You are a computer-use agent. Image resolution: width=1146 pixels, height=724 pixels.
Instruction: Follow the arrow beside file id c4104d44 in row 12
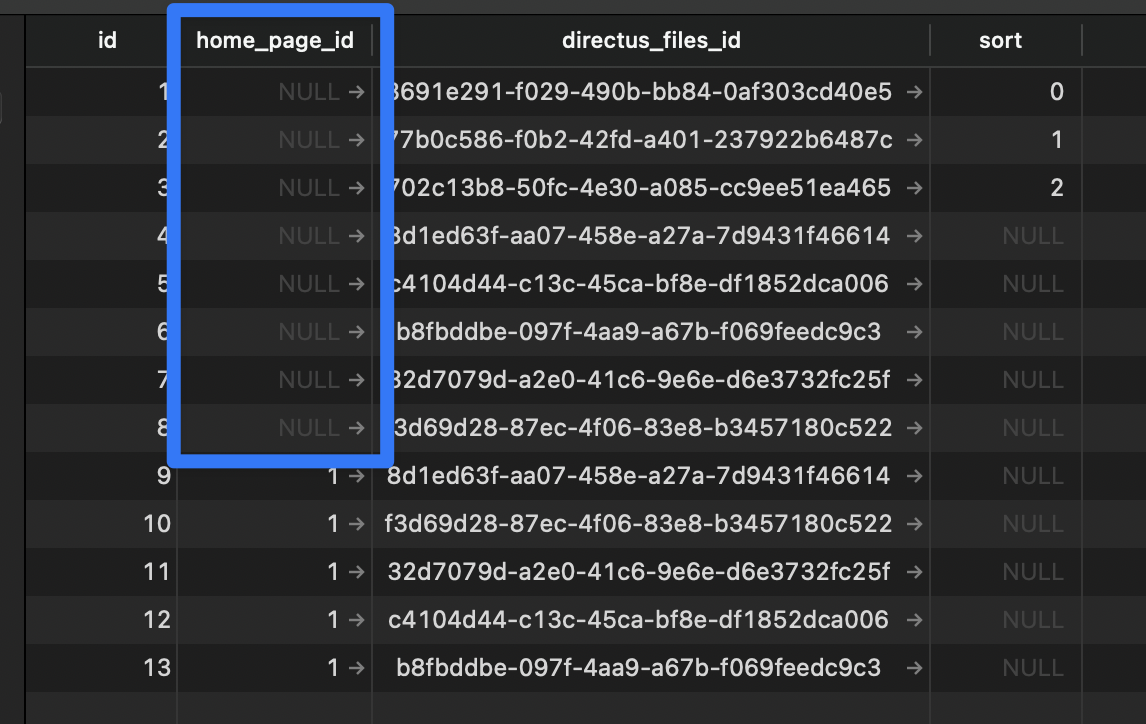click(913, 619)
